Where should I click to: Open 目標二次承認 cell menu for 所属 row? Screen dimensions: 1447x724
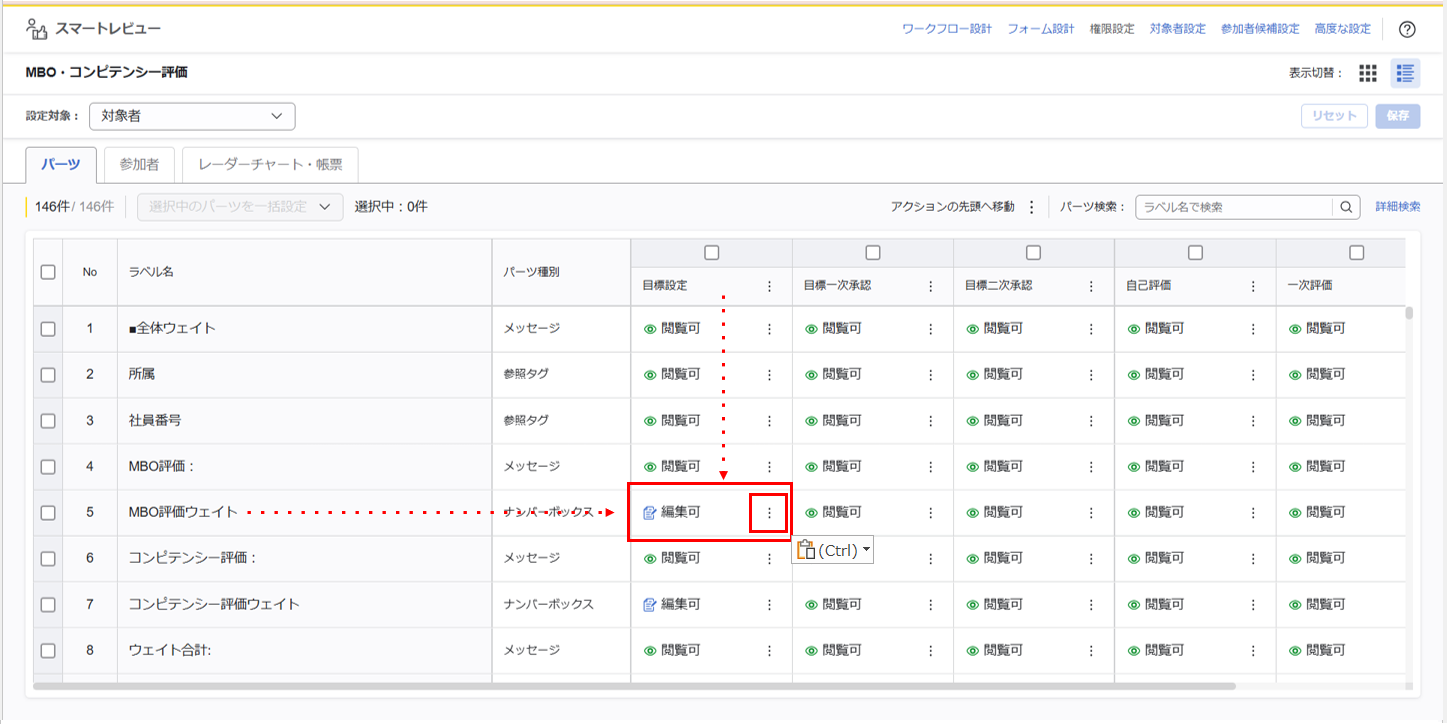1091,375
